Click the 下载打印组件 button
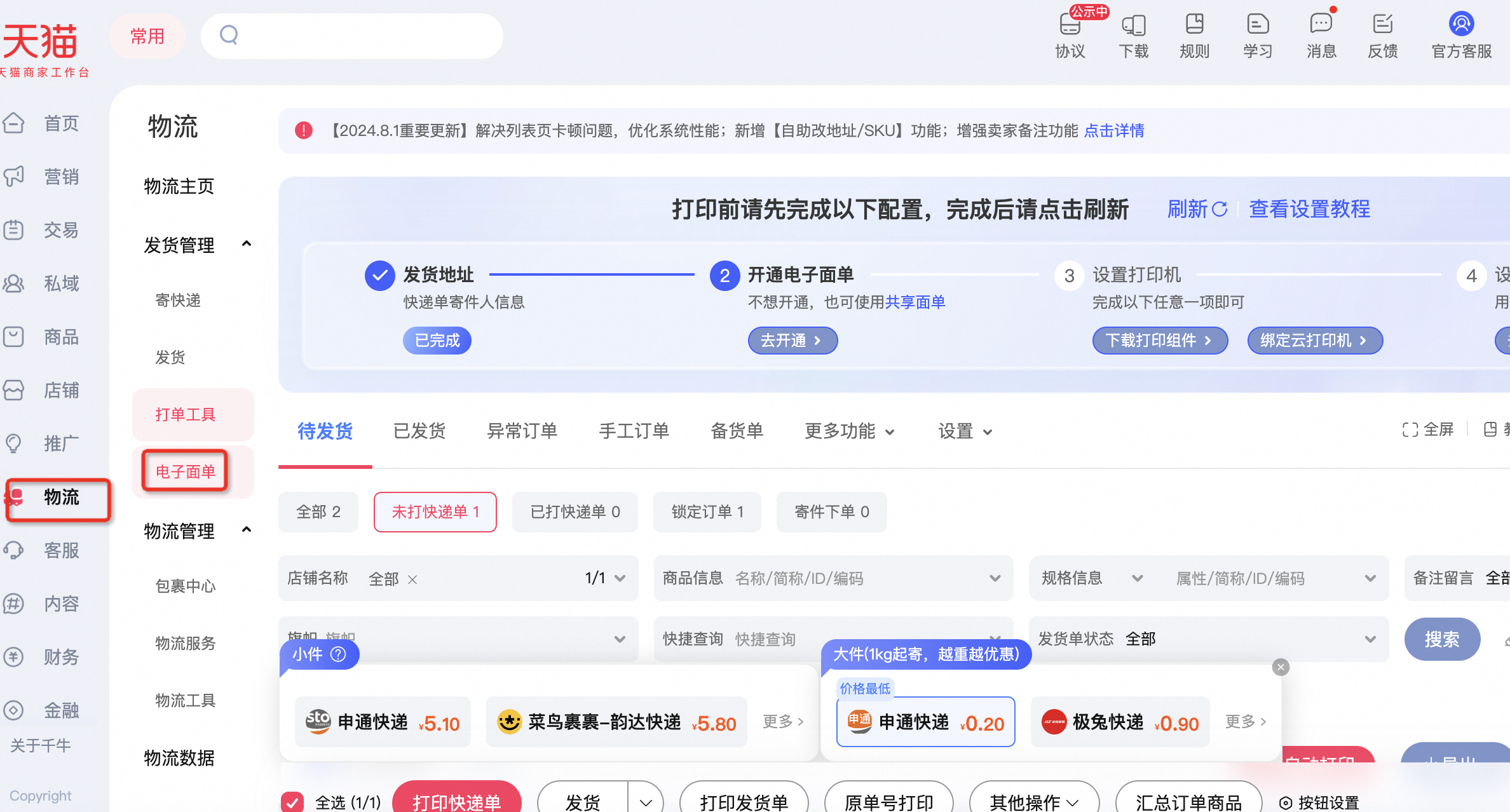The height and width of the screenshot is (812, 1510). coord(1160,341)
